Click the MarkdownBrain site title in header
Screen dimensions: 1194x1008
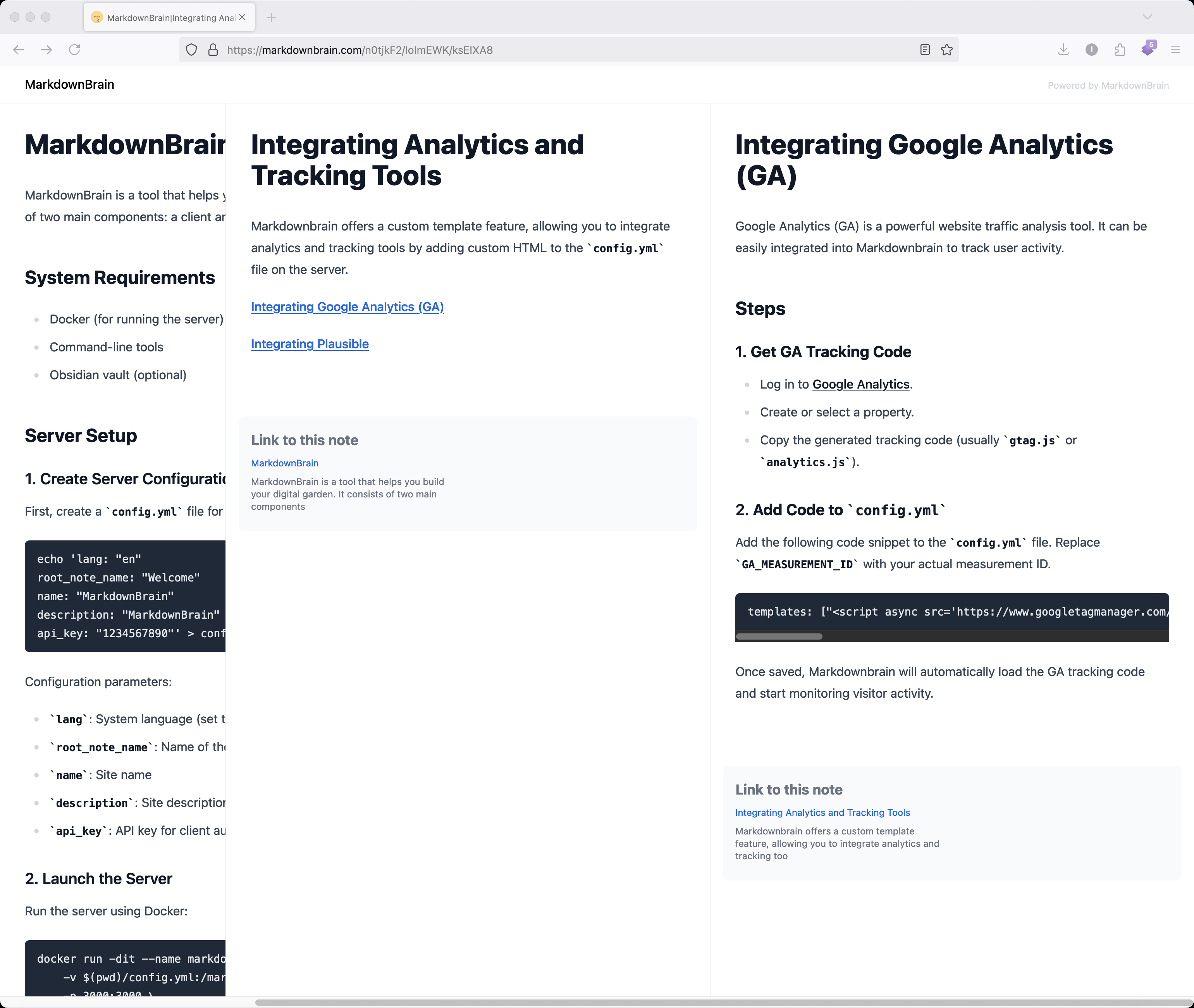pyautogui.click(x=70, y=84)
